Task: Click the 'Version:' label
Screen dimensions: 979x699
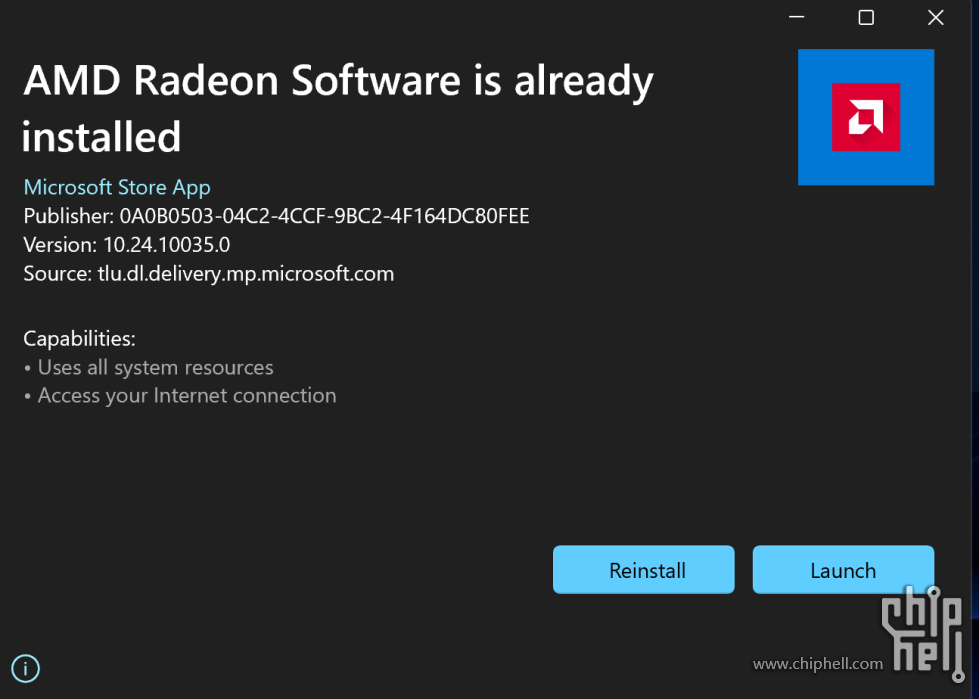Action: [x=60, y=245]
